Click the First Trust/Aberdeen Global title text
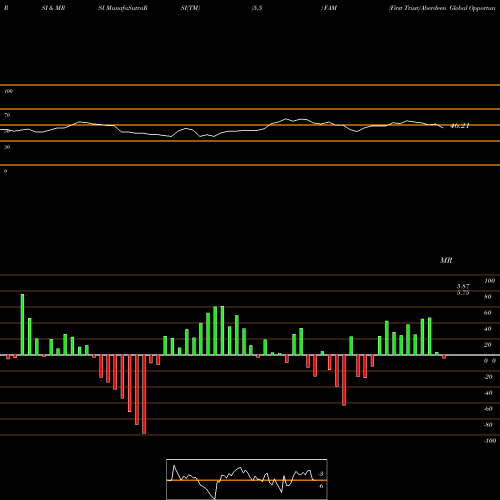The height and width of the screenshot is (500, 500). 442,8
